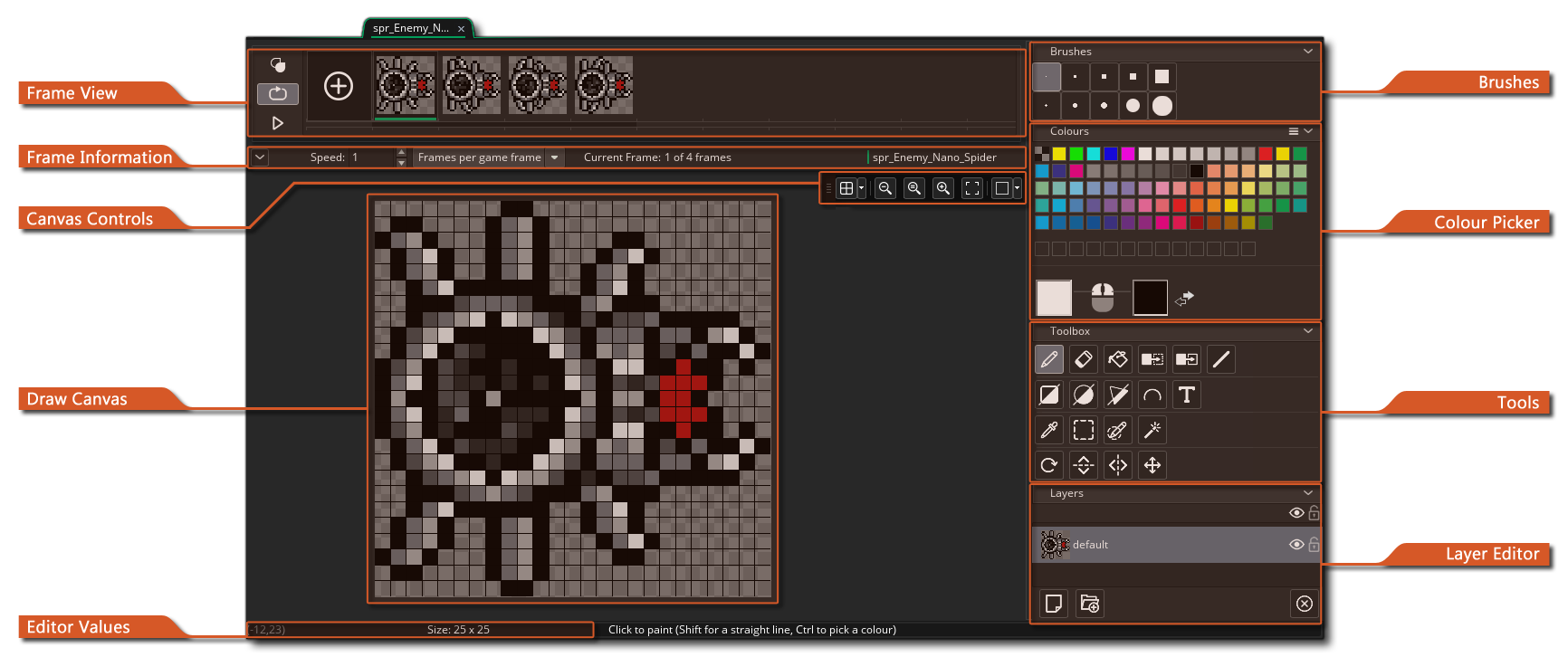Viewport: 1568px width, 657px height.
Task: Open the Frames per game frame dropdown
Action: coord(555,157)
